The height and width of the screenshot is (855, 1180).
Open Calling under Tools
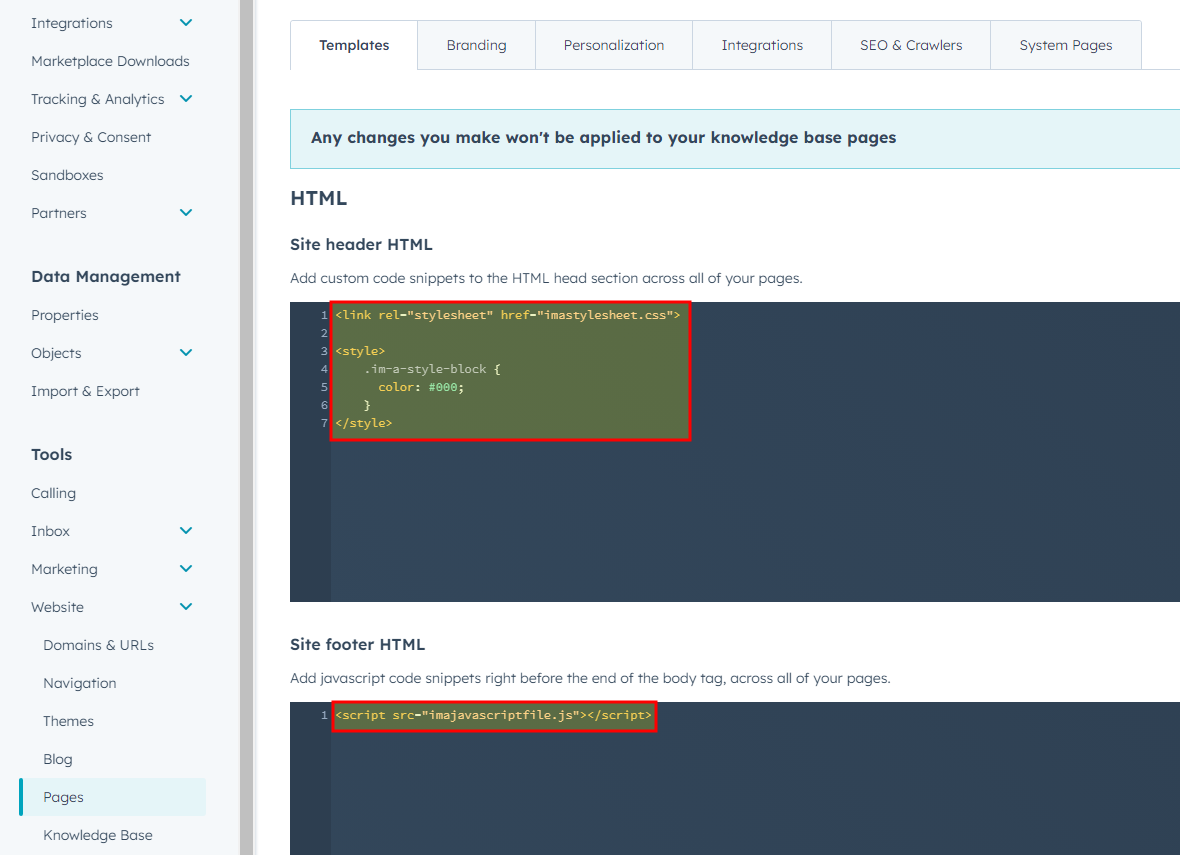pos(53,493)
